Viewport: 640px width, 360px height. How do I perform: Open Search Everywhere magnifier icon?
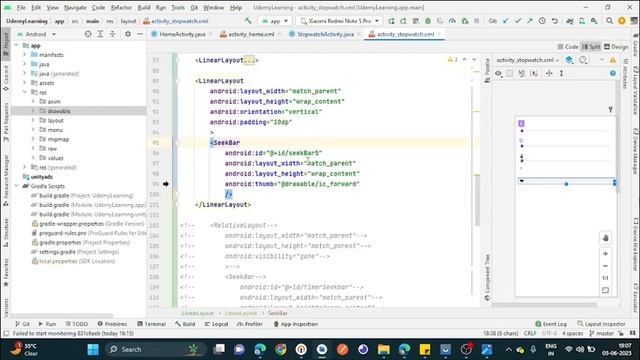click(609, 21)
